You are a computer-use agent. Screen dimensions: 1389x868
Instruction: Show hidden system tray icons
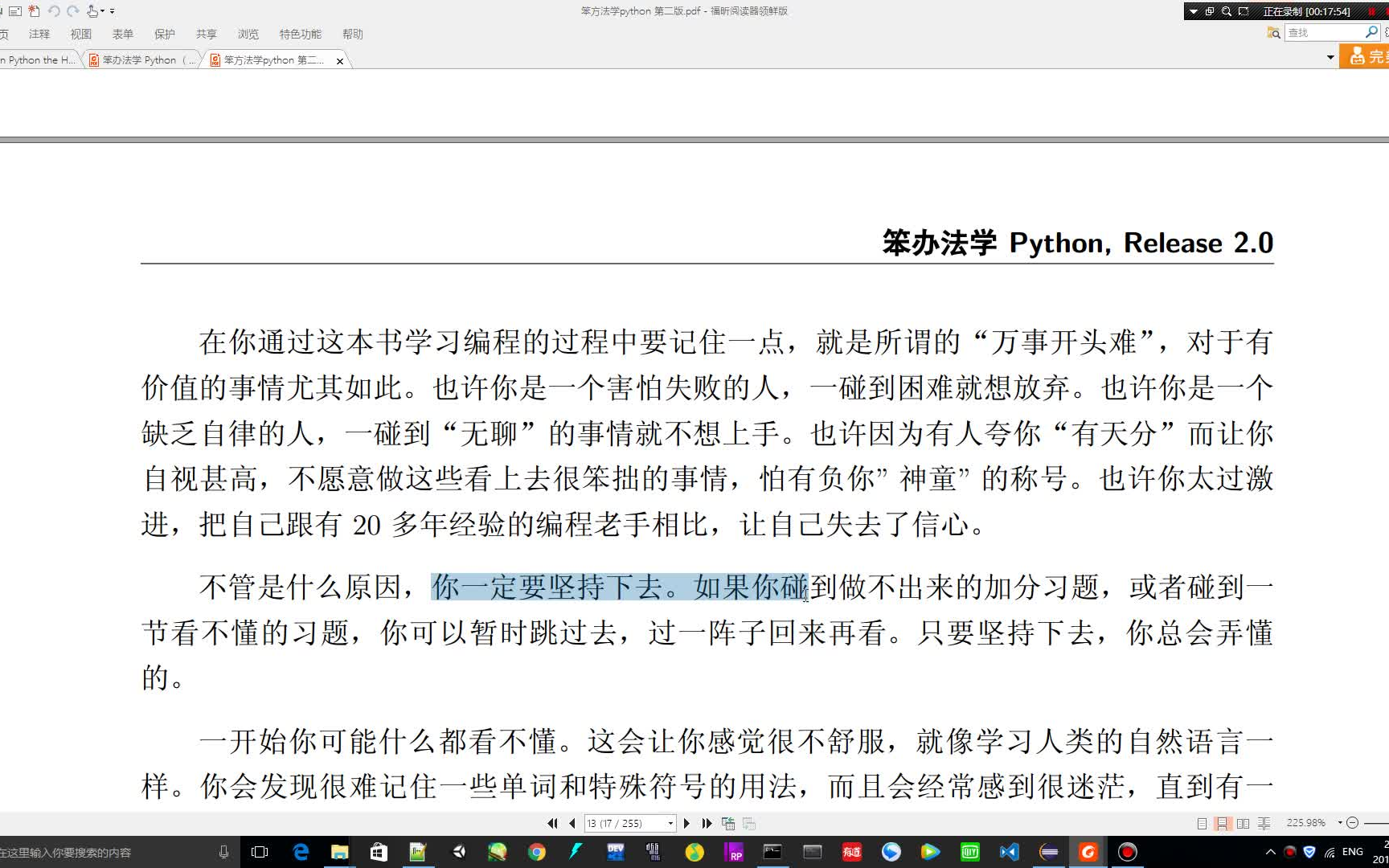1270,852
